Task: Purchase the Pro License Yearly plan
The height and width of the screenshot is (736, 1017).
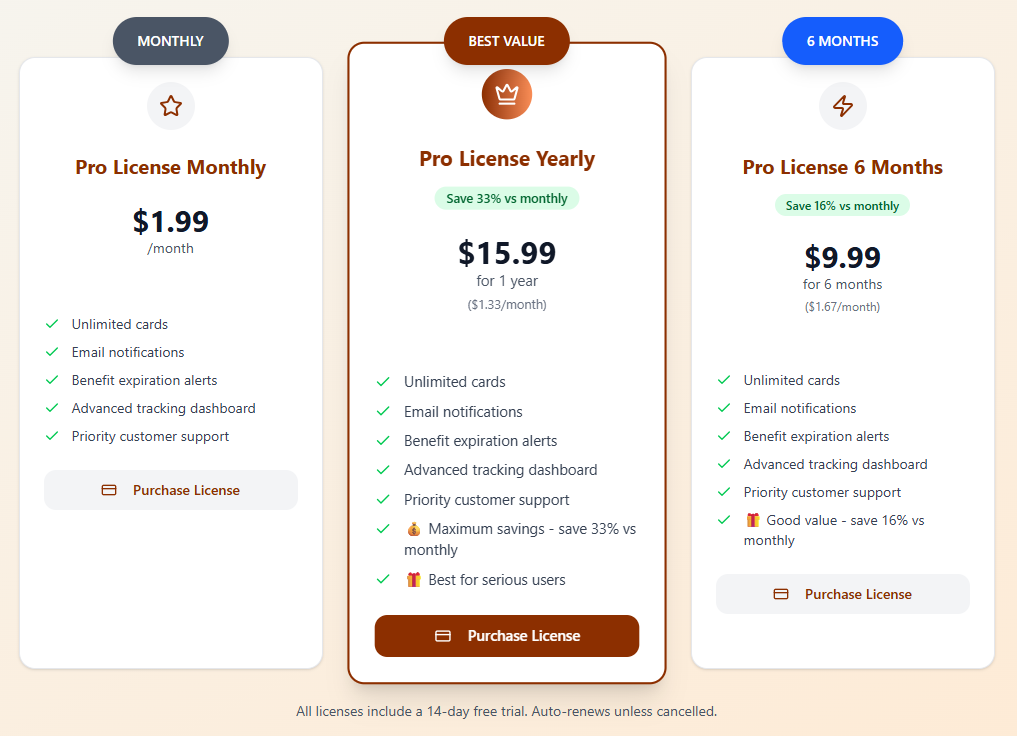Action: click(x=506, y=635)
